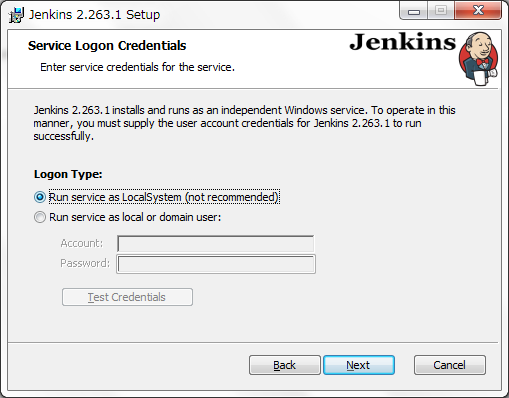
Task: Click the Account label
Action: 82,243
